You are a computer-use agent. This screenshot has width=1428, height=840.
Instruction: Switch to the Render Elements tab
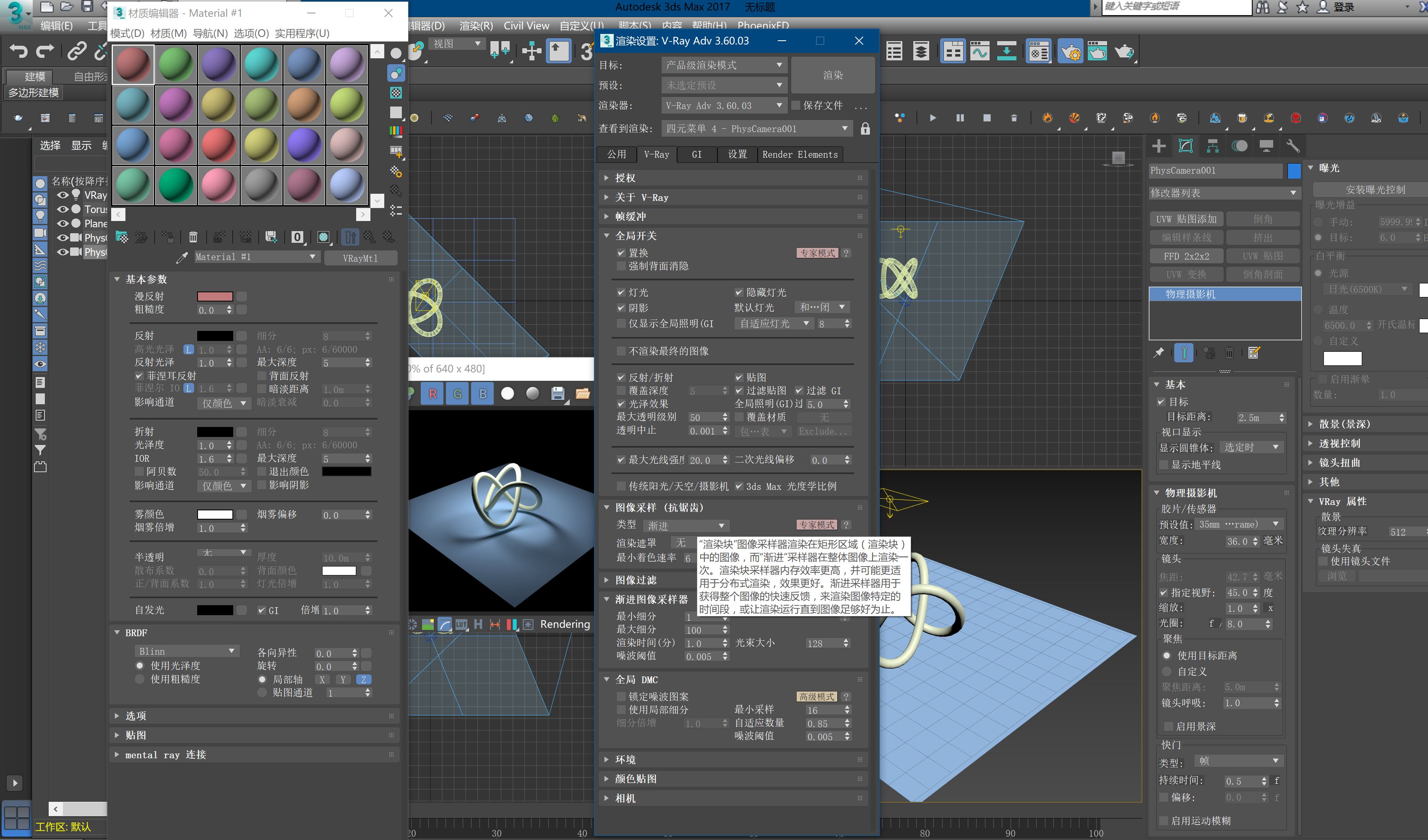(800, 154)
